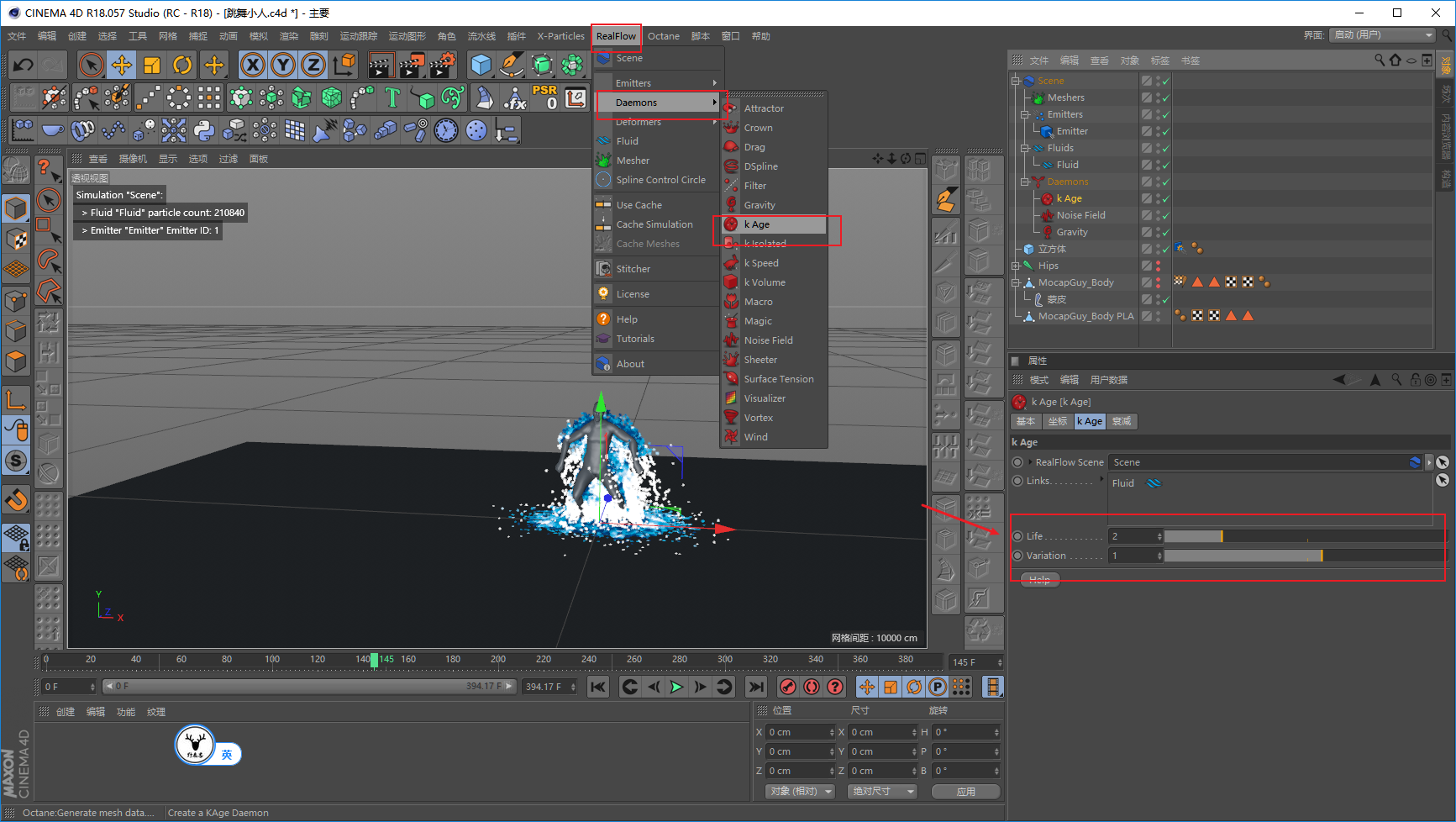The image size is (1456, 822).
Task: Collapse the Scene tree node
Action: click(1016, 81)
